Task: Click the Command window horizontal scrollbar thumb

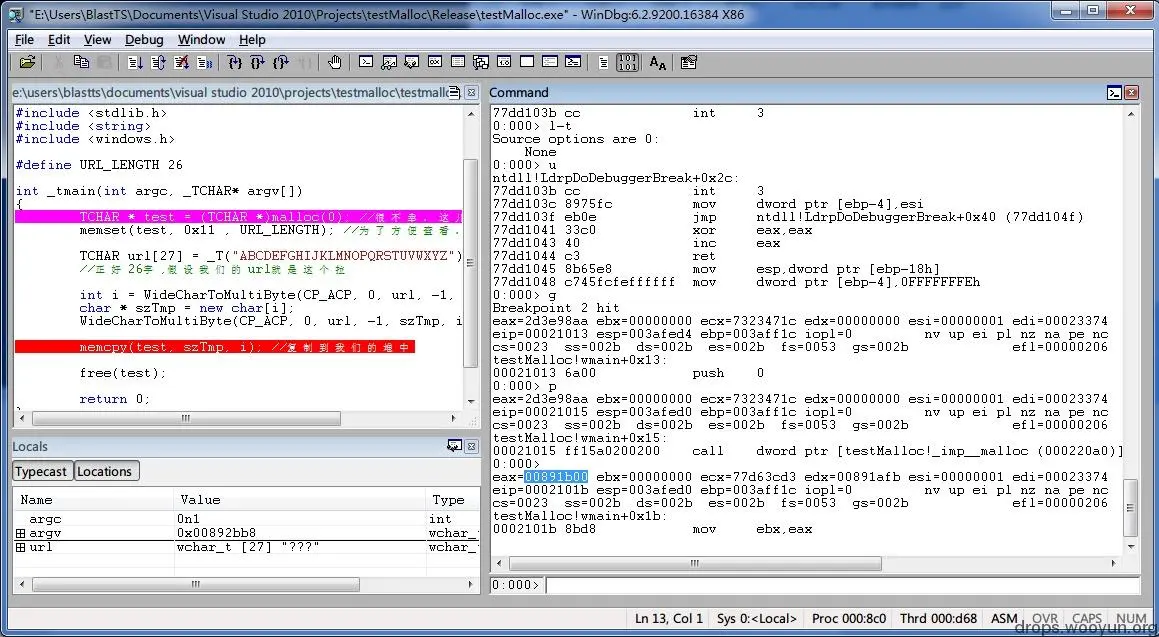Action: (695, 563)
